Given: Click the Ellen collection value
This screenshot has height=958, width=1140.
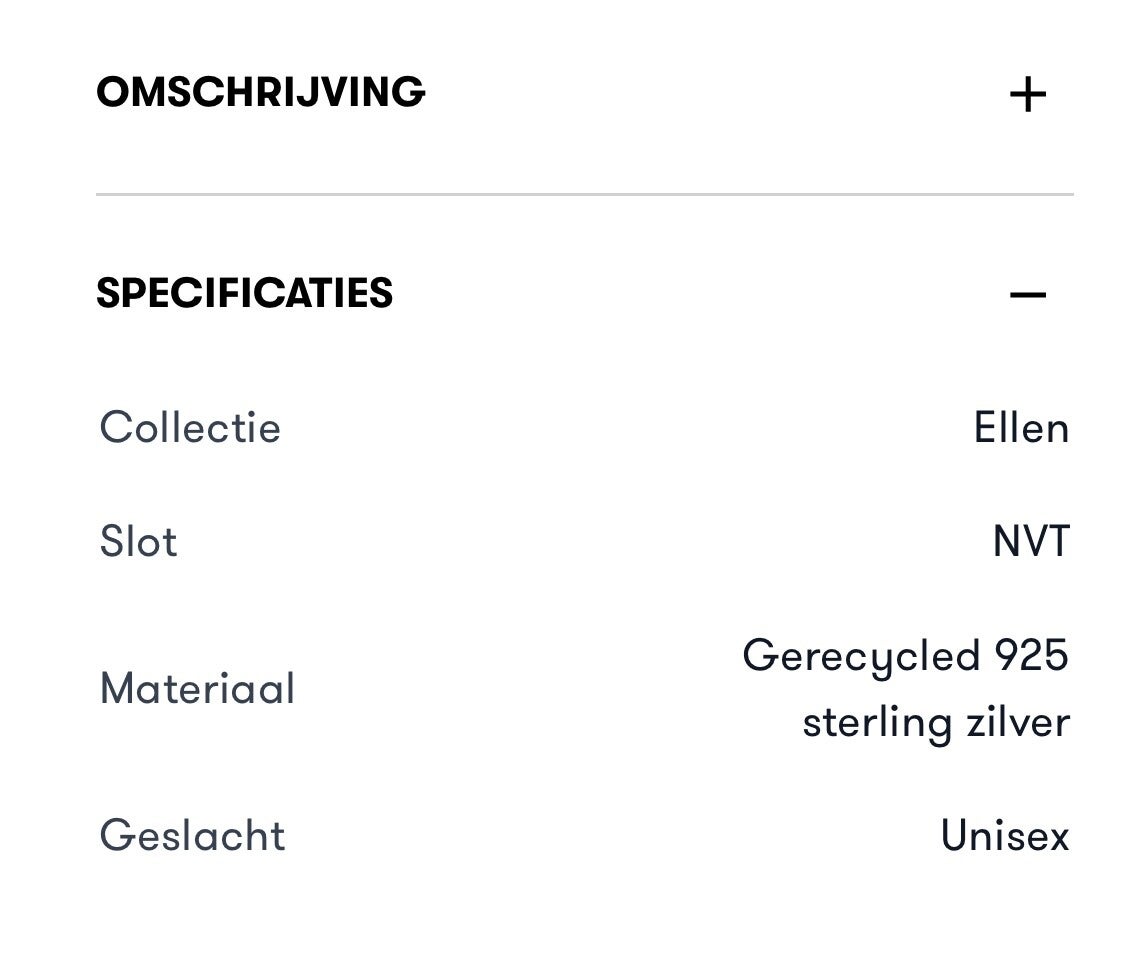Looking at the screenshot, I should (x=1021, y=427).
